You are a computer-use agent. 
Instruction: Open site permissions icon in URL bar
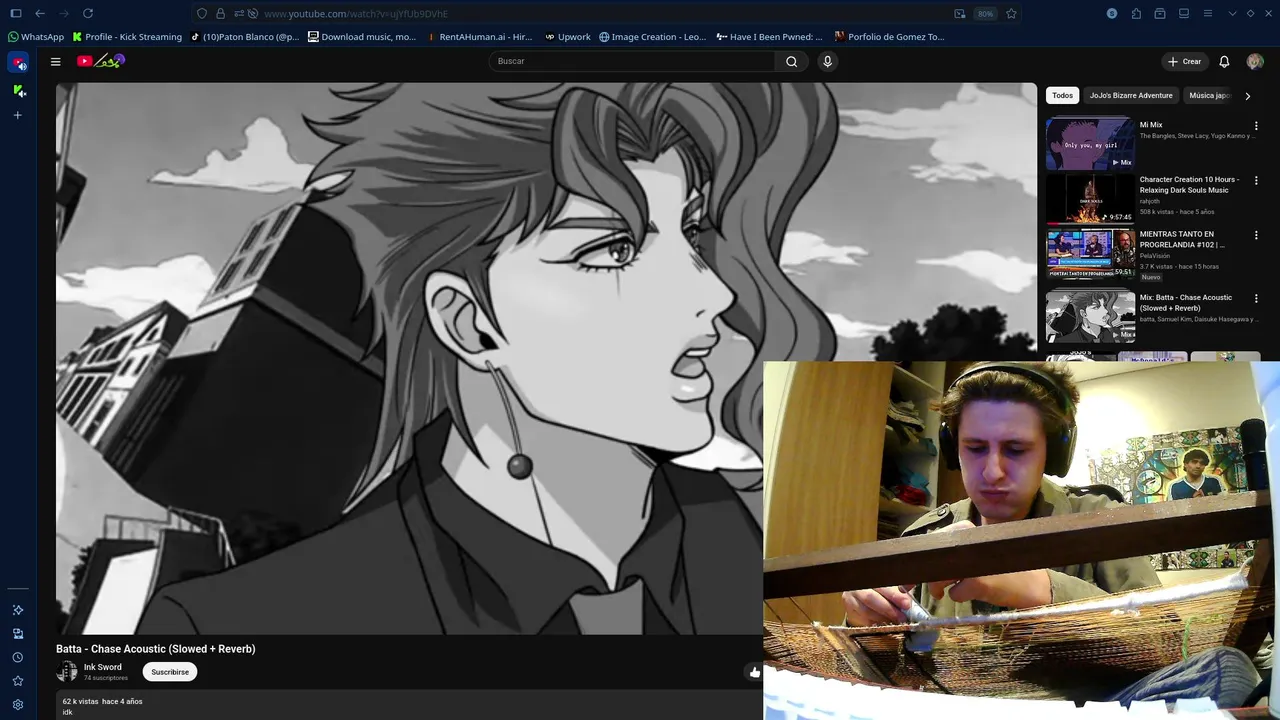pyautogui.click(x=238, y=14)
